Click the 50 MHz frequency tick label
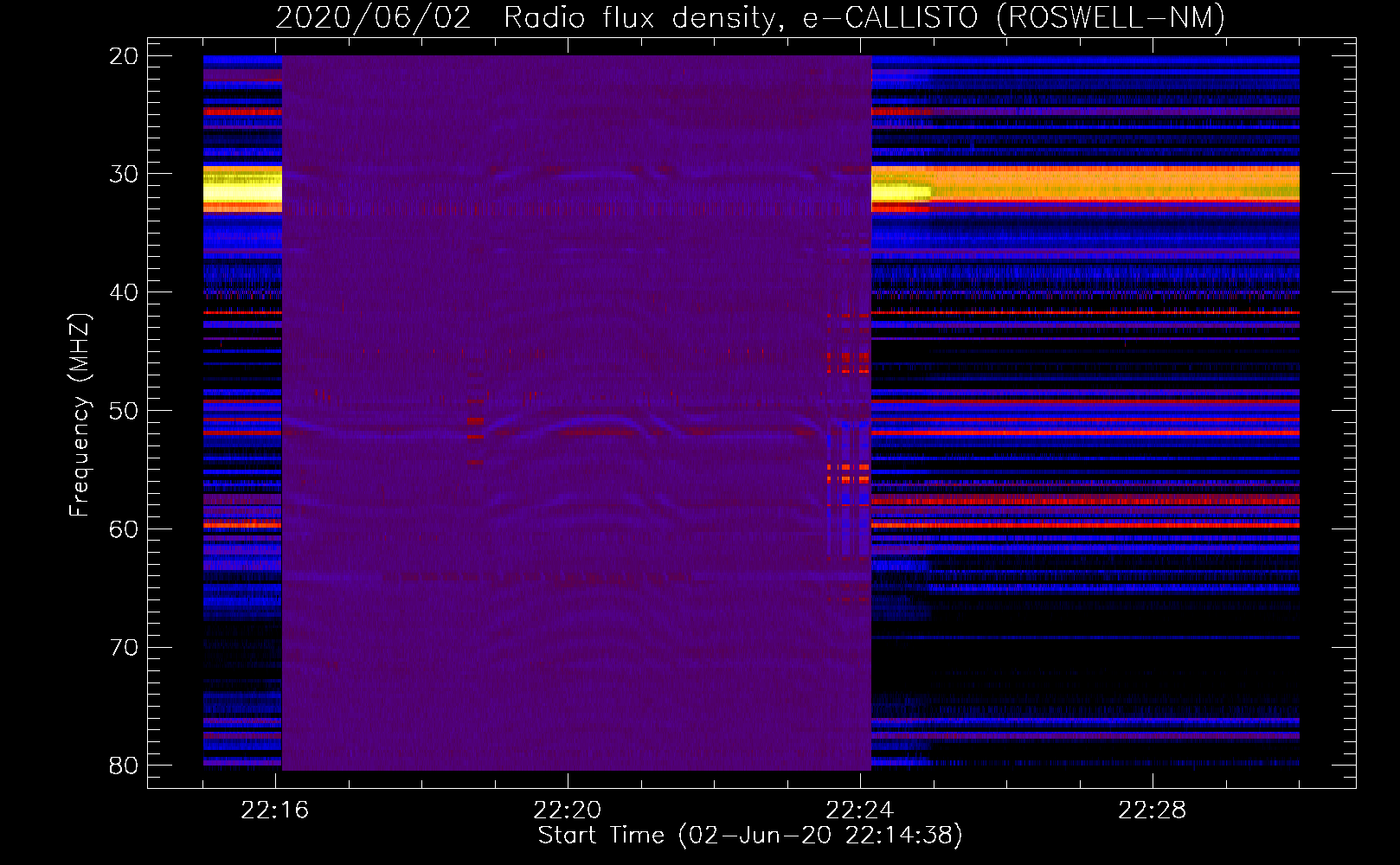This screenshot has height=865, width=1400. point(124,411)
